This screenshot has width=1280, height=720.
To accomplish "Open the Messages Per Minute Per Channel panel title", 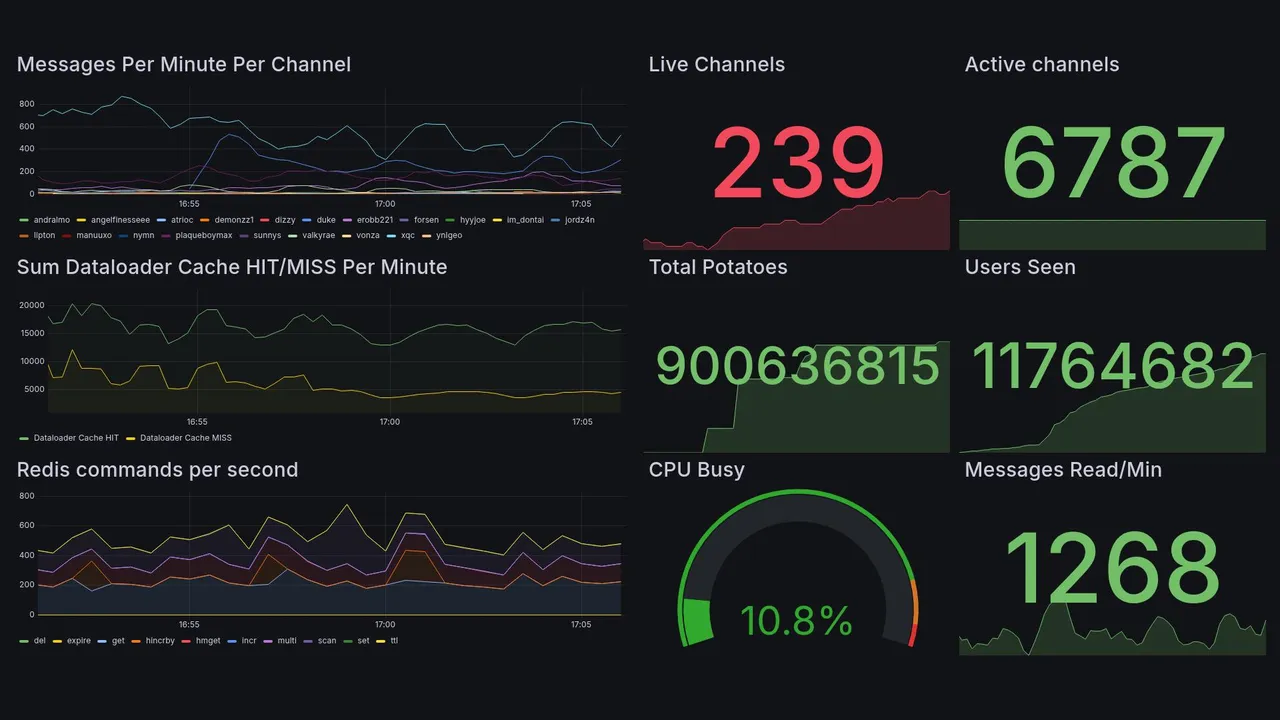I will (184, 64).
